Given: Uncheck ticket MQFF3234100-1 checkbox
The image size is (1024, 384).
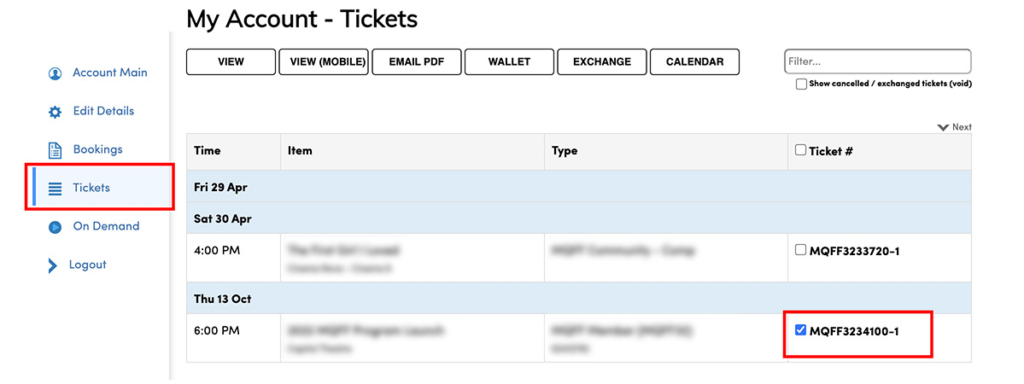Looking at the screenshot, I should 801,330.
